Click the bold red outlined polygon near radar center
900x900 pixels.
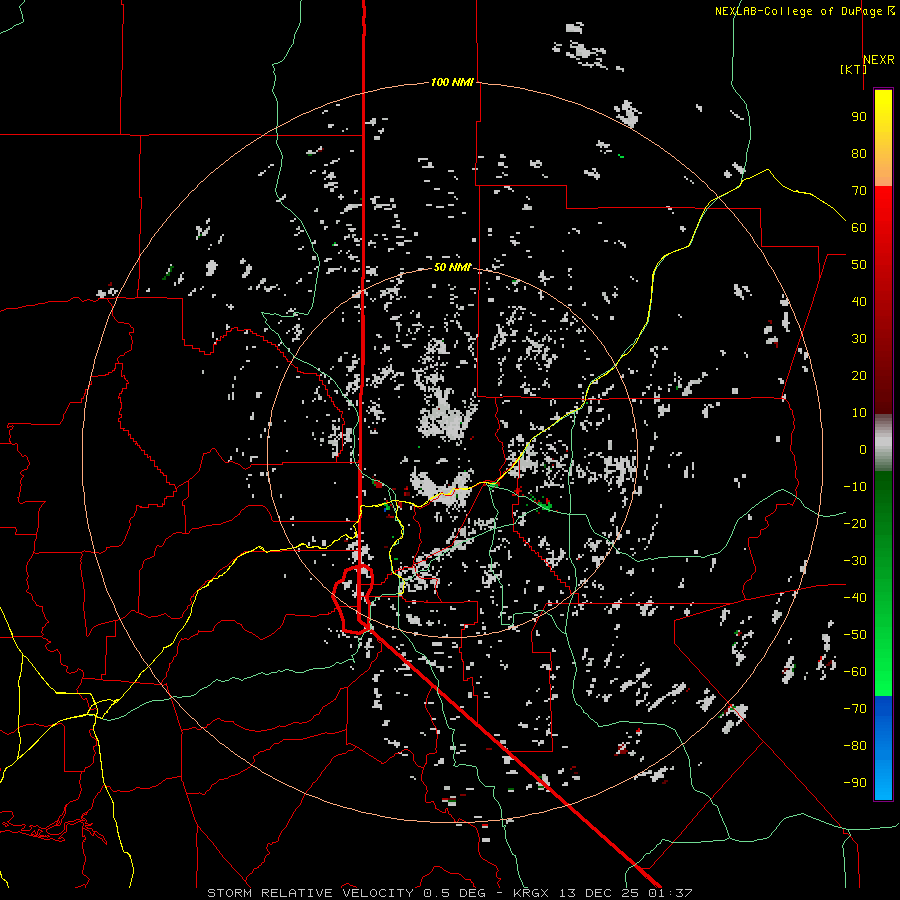pos(353,599)
